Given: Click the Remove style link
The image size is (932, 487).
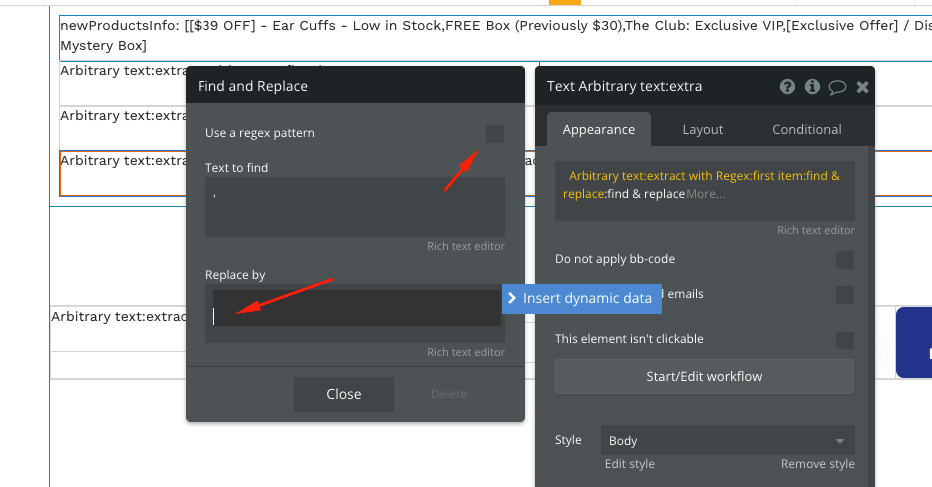Looking at the screenshot, I should point(817,464).
